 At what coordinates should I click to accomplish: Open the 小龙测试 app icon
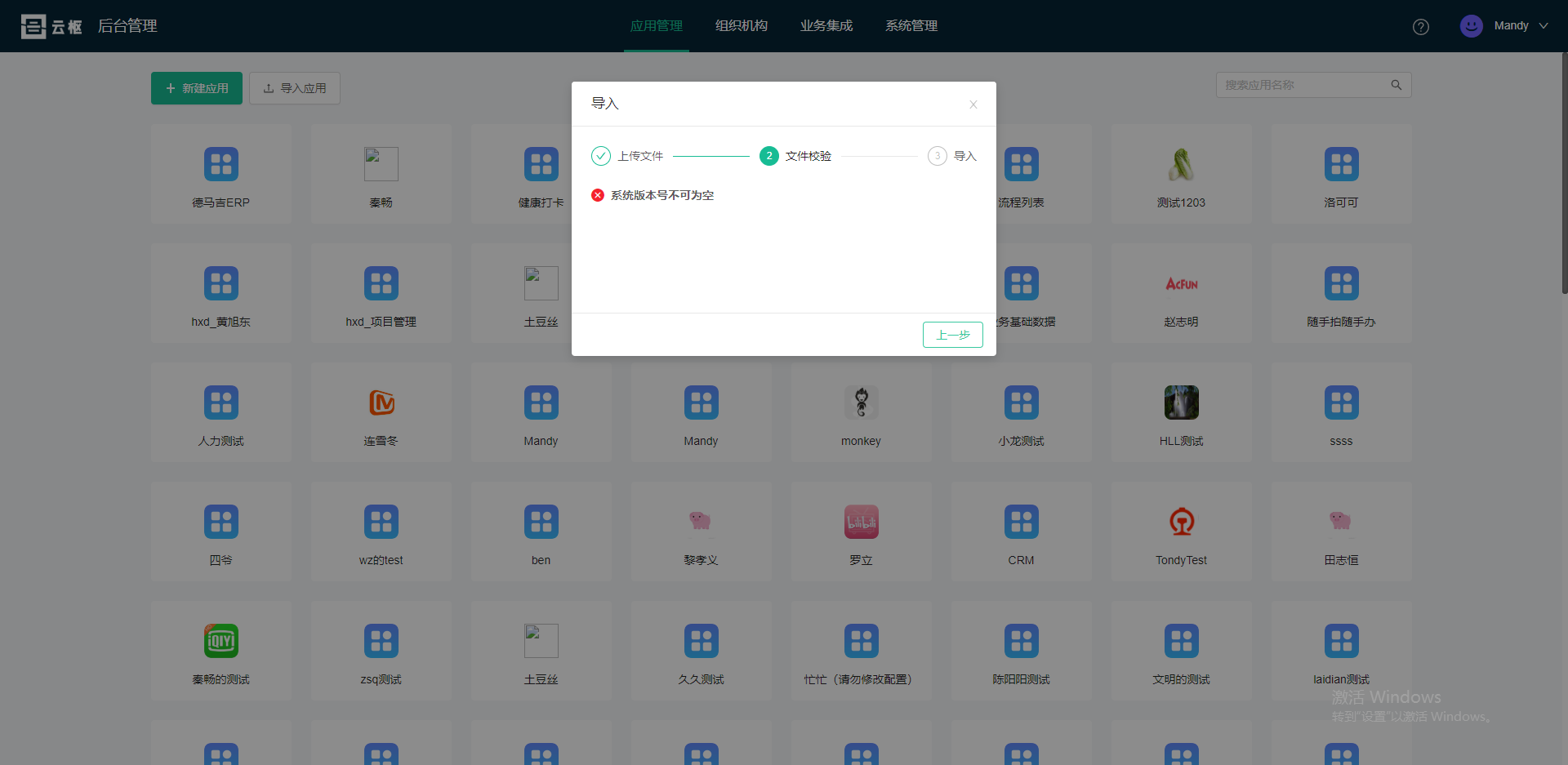pos(1022,403)
